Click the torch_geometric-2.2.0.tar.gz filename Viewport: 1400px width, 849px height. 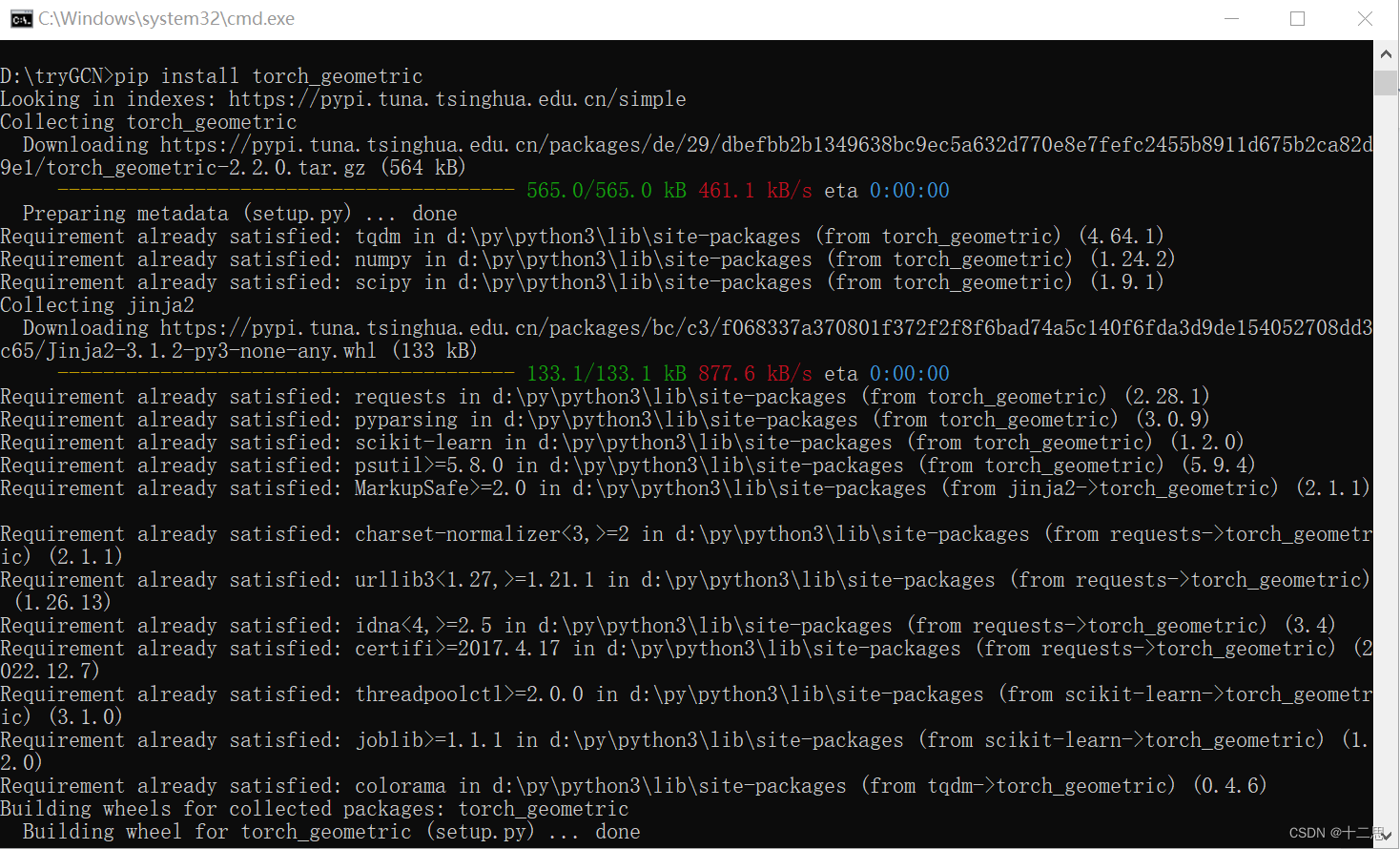206,168
